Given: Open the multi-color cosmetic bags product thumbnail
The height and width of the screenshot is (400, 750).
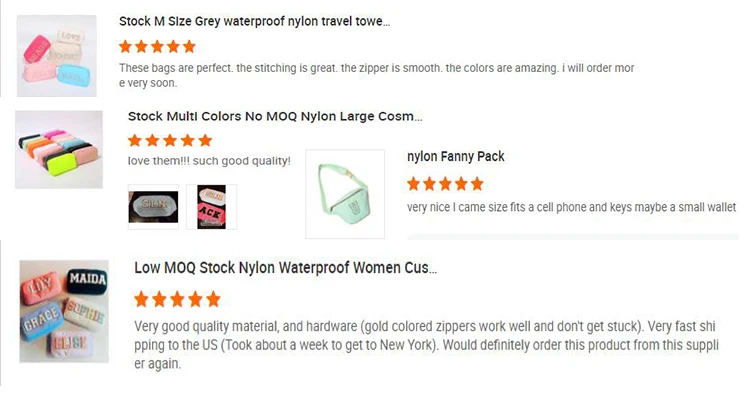Looking at the screenshot, I should (x=59, y=150).
